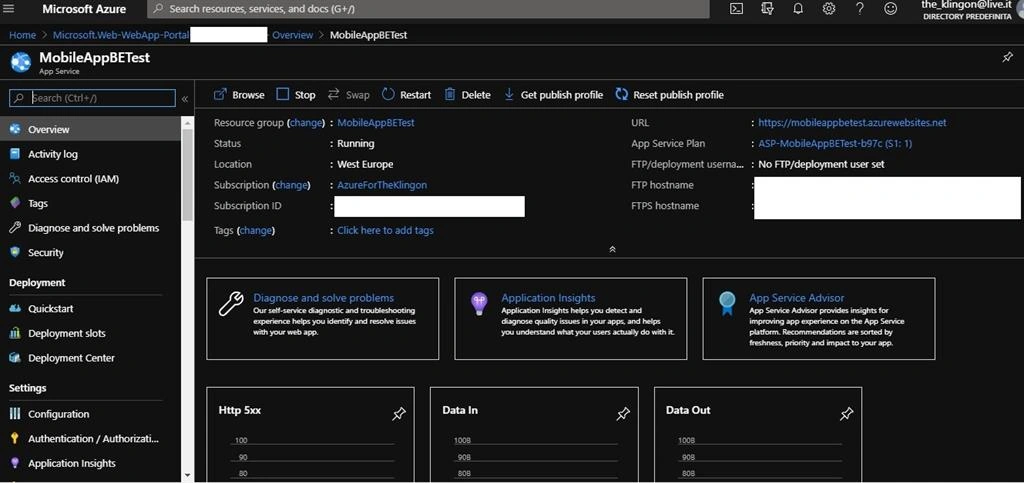The image size is (1024, 483).
Task: Click Microsoft Azure portal title
Action: [84, 9]
